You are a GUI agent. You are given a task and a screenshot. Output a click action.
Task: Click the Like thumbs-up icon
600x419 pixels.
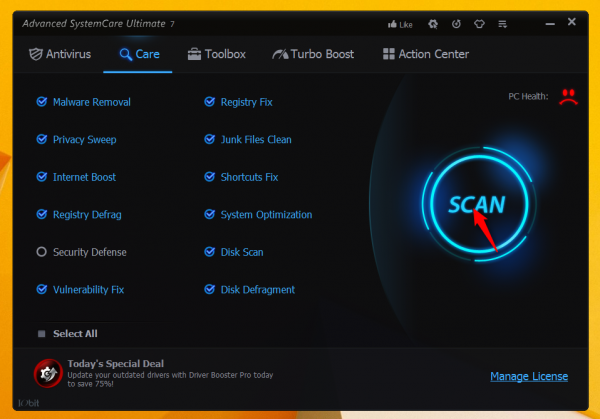point(392,24)
